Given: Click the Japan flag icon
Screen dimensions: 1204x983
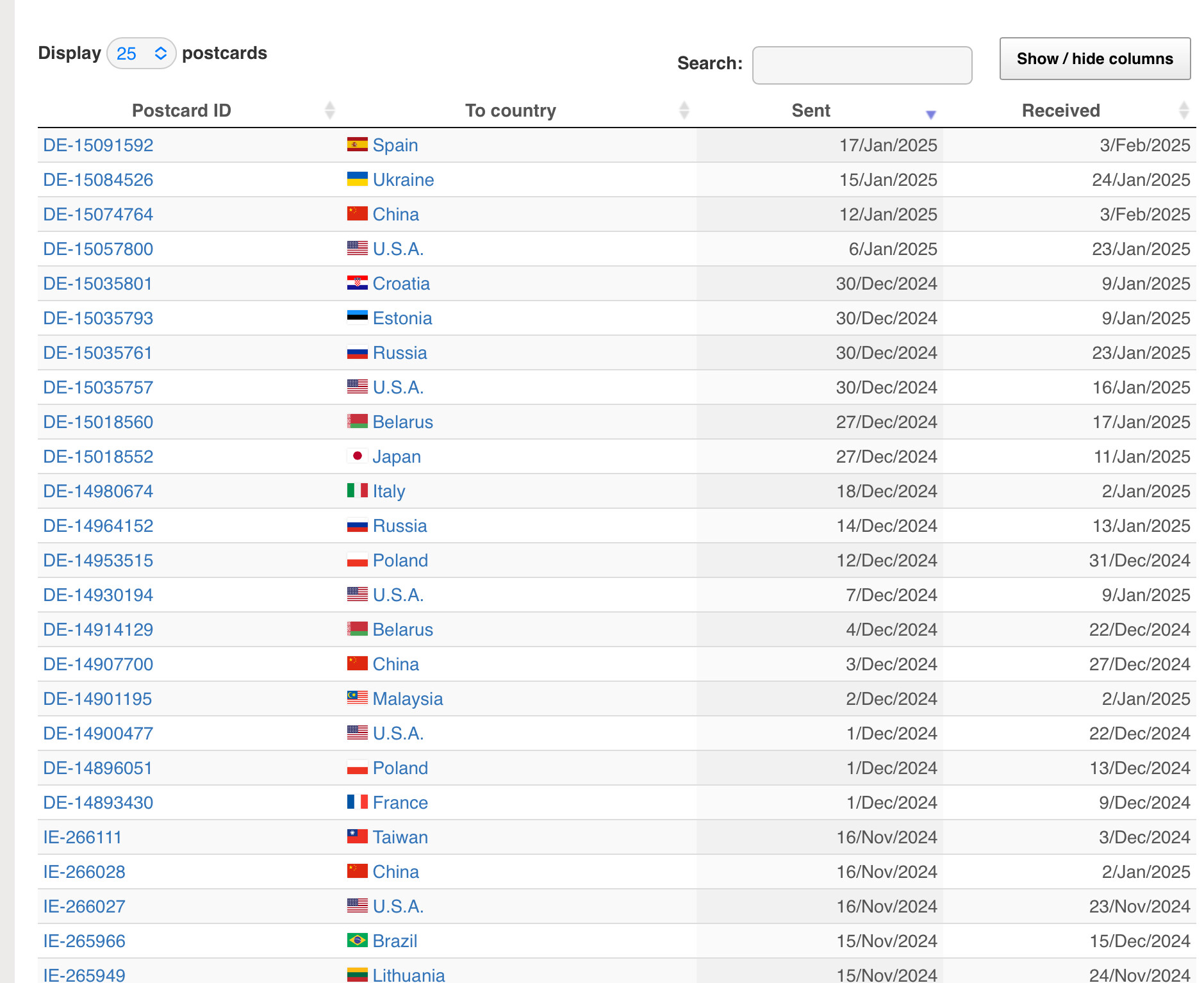Looking at the screenshot, I should 358,456.
